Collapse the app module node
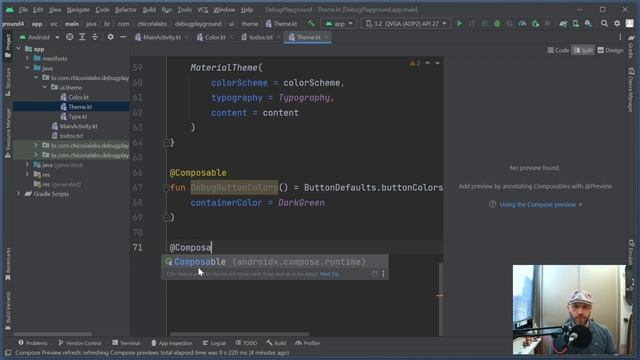 [18, 49]
